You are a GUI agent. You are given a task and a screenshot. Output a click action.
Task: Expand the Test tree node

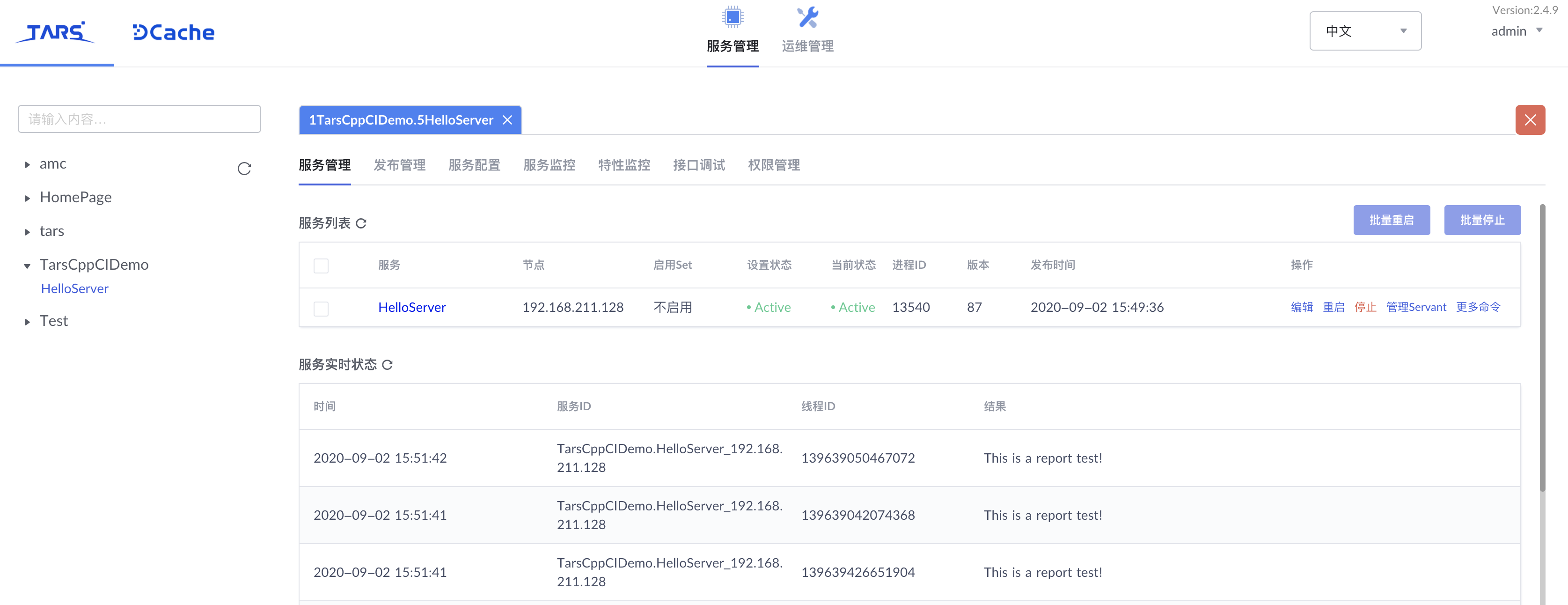tap(27, 321)
